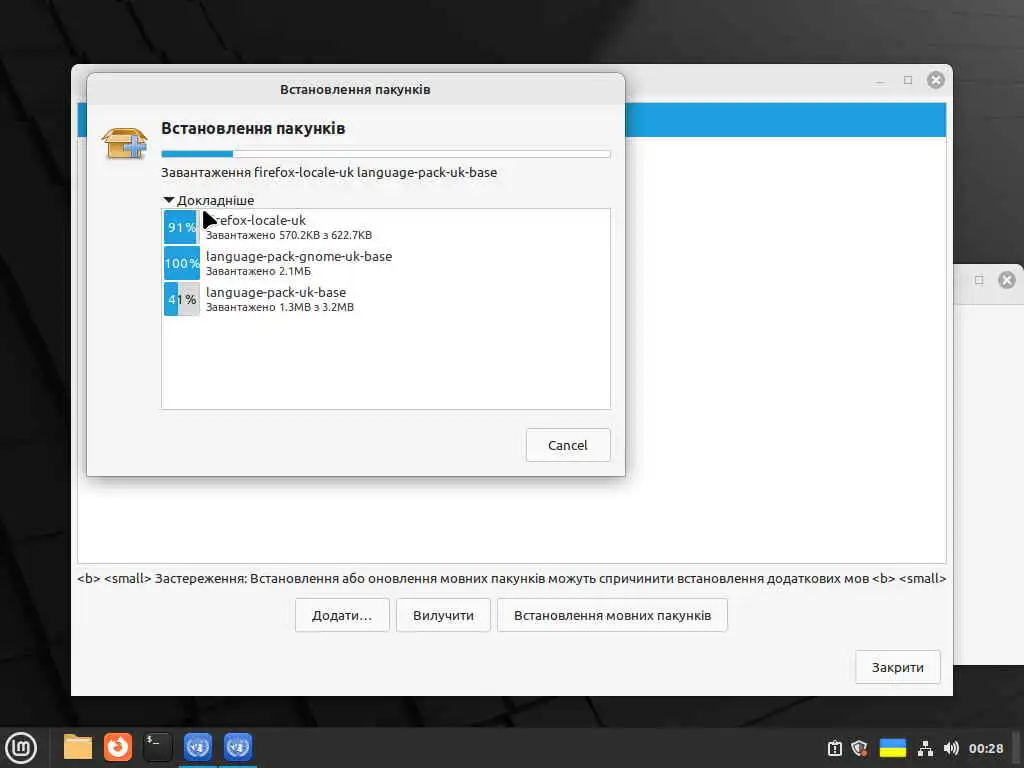The image size is (1024, 768).
Task: Minimize the language settings window
Action: 880,80
